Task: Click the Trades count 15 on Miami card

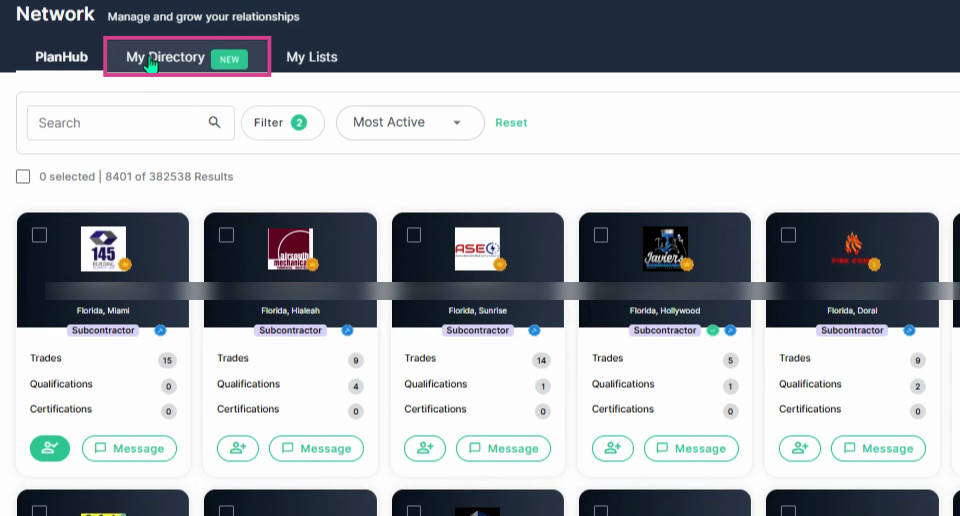Action: [x=167, y=361]
